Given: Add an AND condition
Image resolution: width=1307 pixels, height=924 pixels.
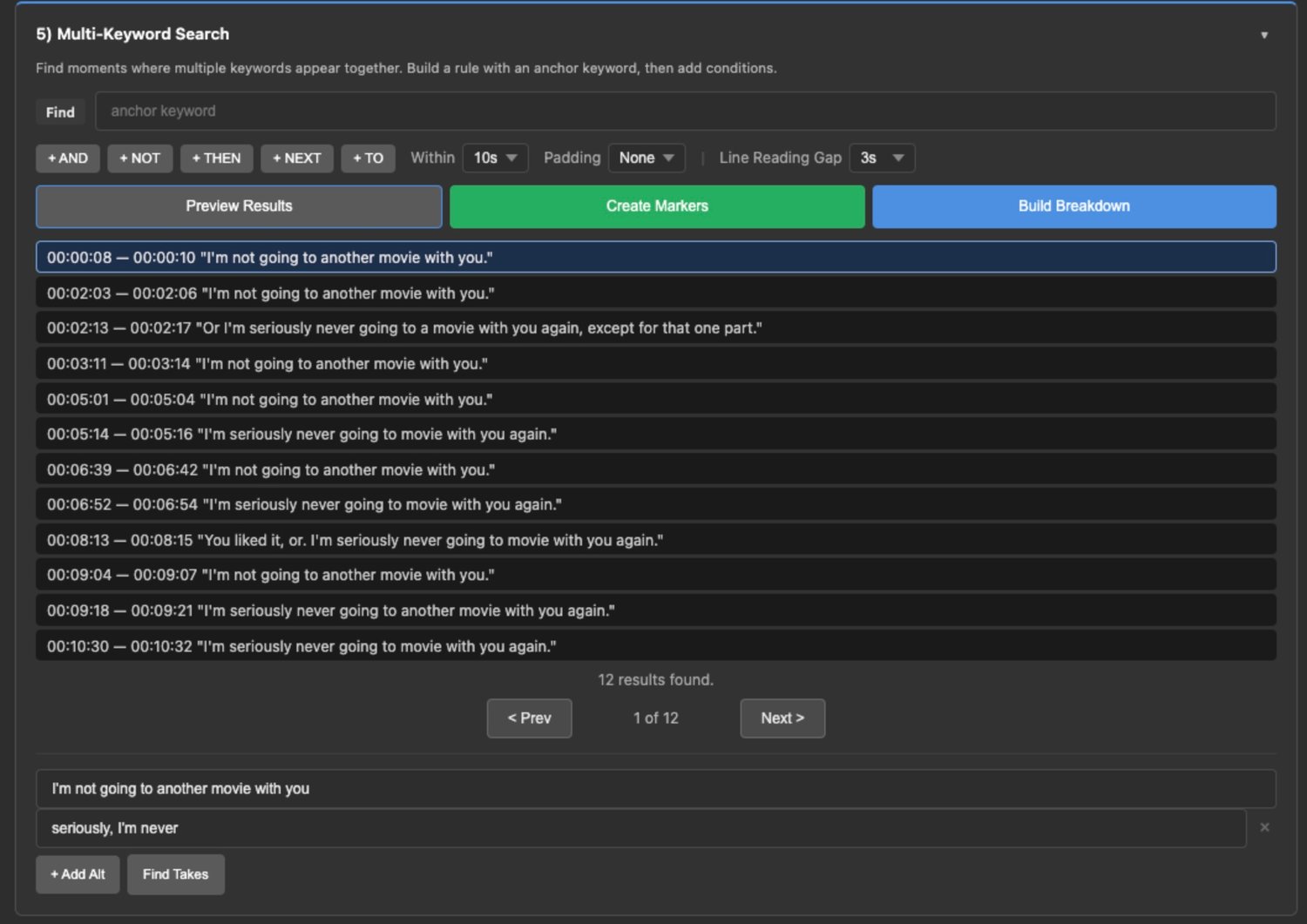Looking at the screenshot, I should (68, 158).
